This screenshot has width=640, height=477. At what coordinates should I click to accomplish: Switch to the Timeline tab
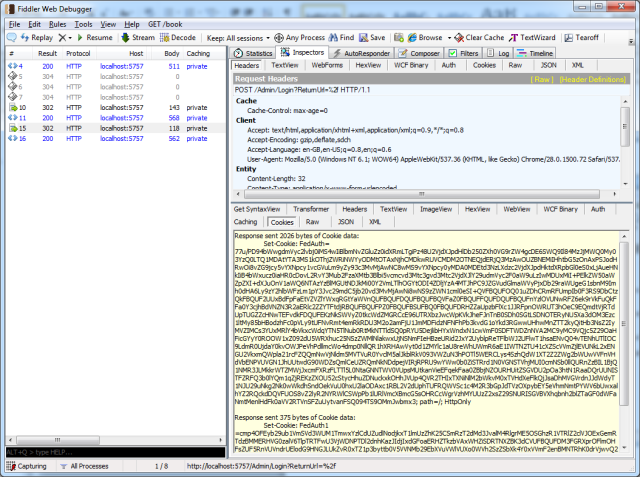coord(535,53)
